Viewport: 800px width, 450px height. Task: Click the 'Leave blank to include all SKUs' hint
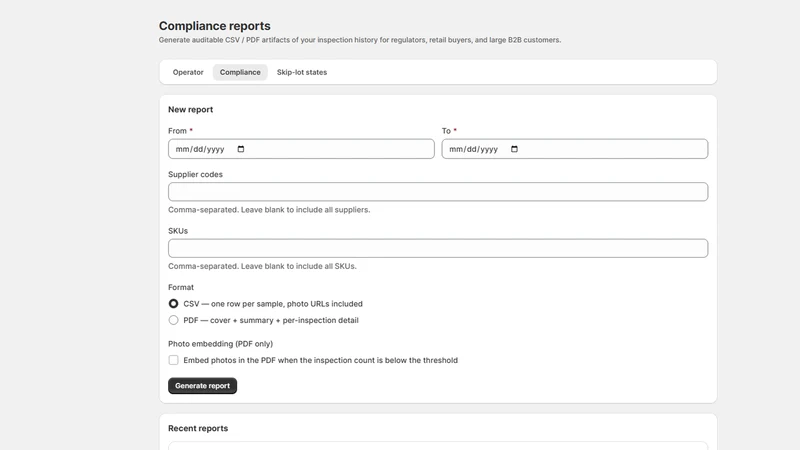pyautogui.click(x=262, y=266)
